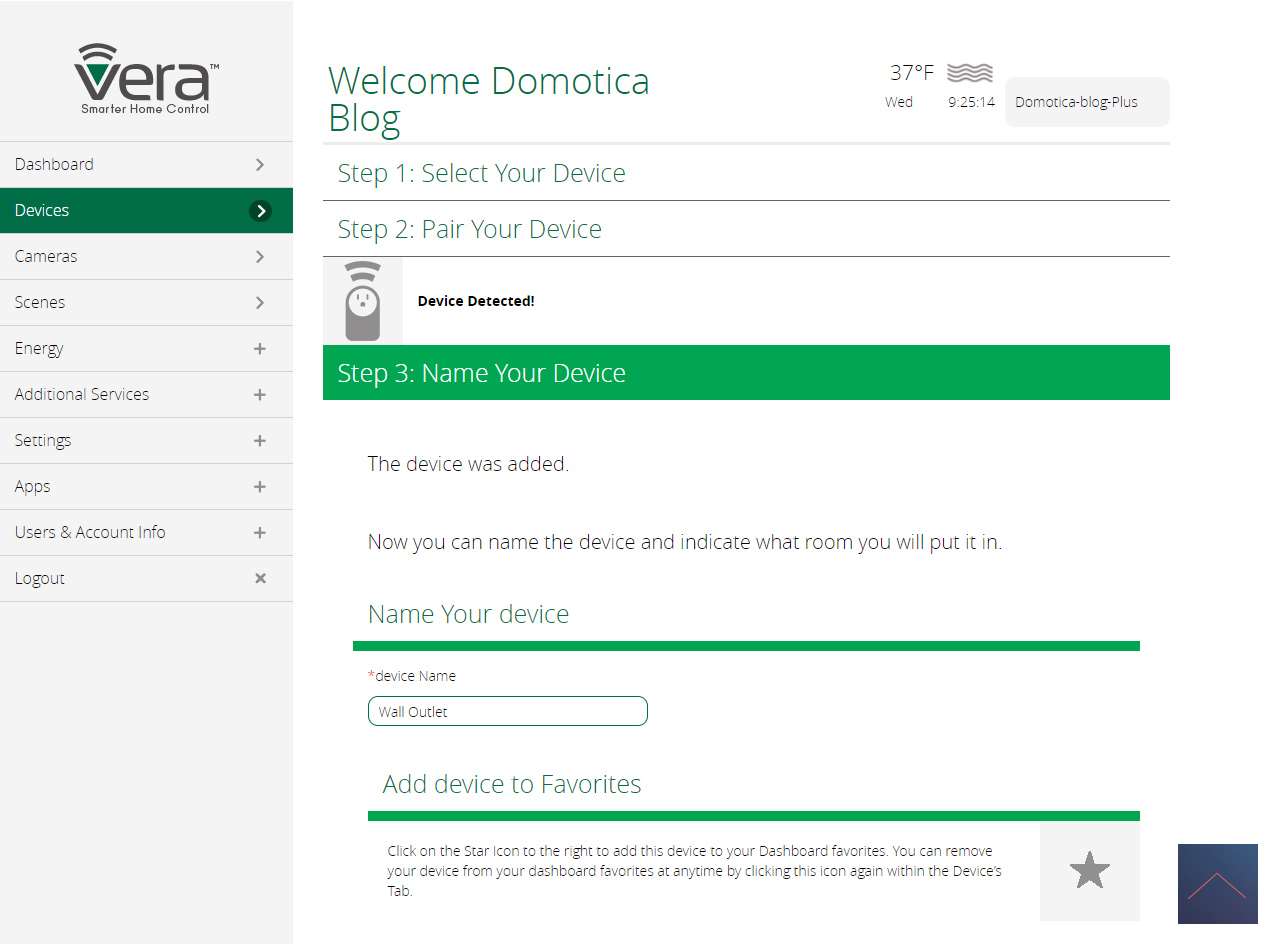Image resolution: width=1278 pixels, height=944 pixels.
Task: Click the detected wall outlet device icon
Action: pos(362,301)
